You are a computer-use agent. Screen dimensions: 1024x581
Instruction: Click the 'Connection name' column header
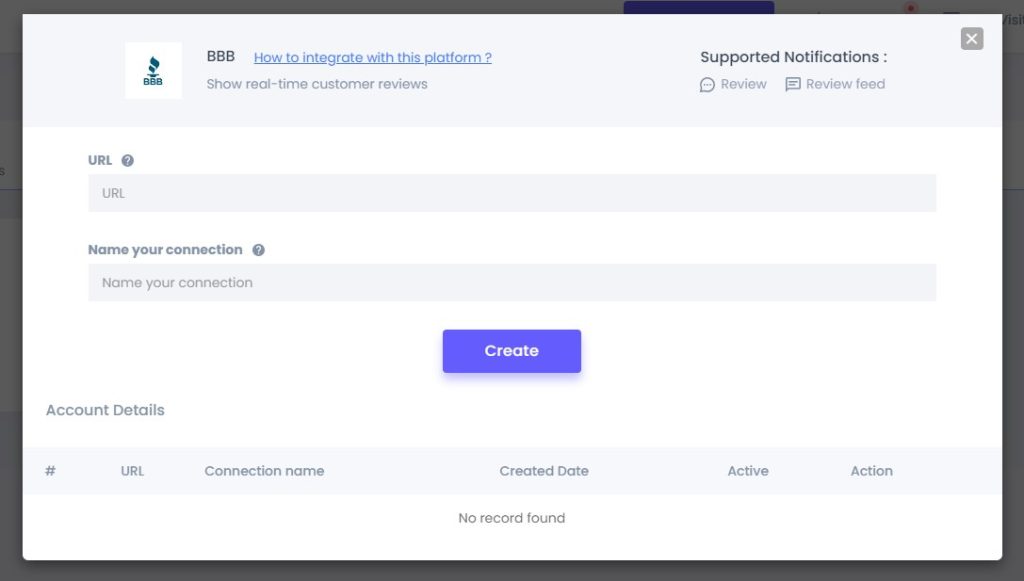click(264, 471)
